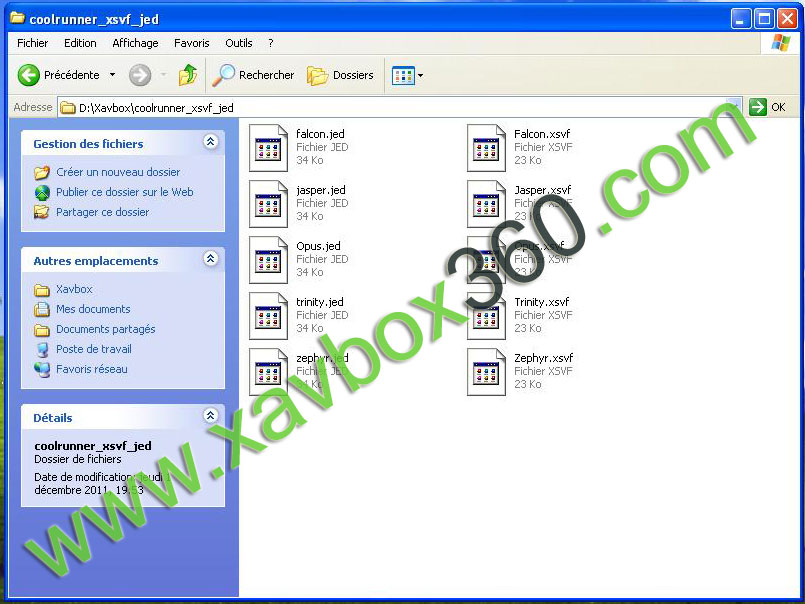Open the forward history dropdown arrow

click(x=163, y=75)
